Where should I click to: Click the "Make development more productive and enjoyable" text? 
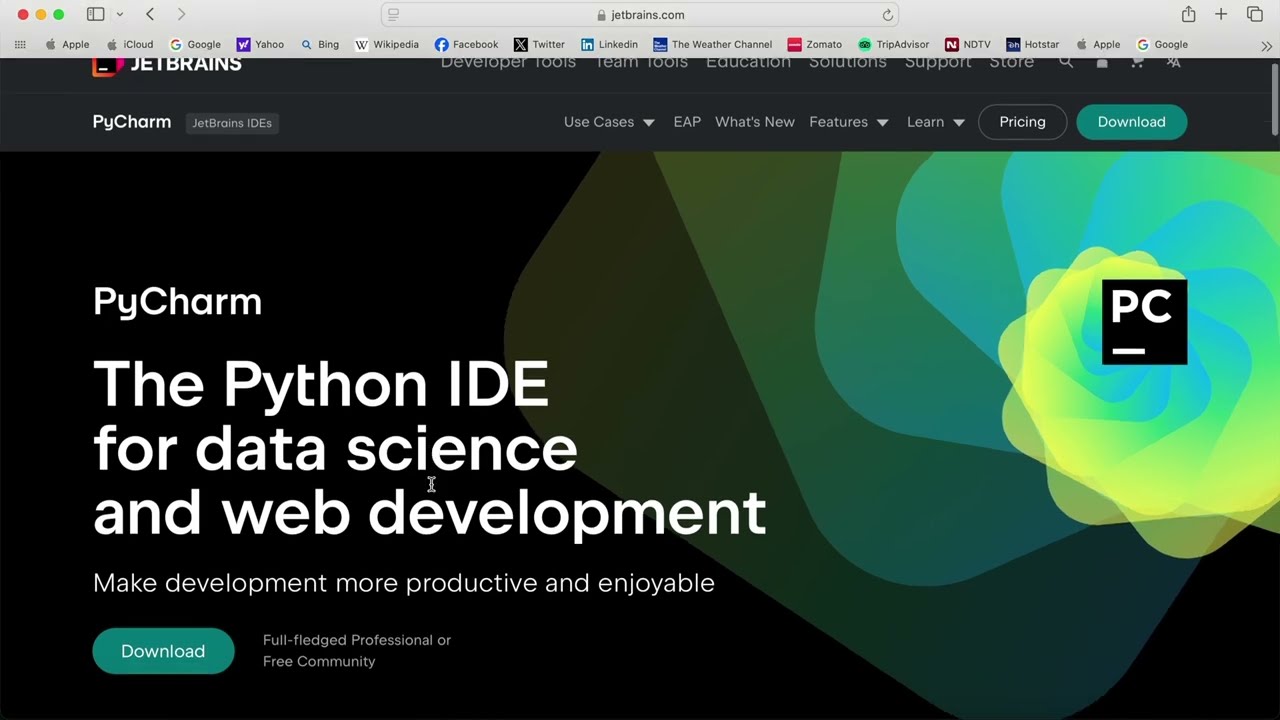tap(404, 583)
